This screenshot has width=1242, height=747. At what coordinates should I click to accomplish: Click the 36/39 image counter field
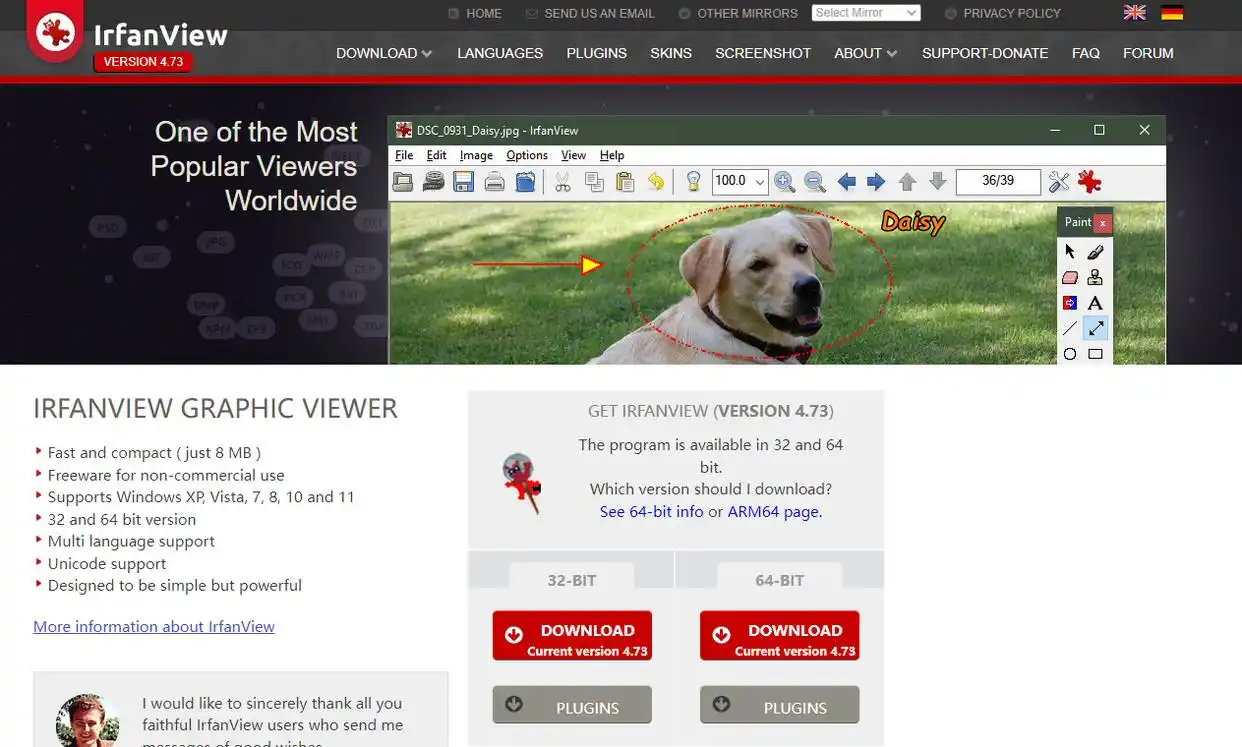point(998,181)
